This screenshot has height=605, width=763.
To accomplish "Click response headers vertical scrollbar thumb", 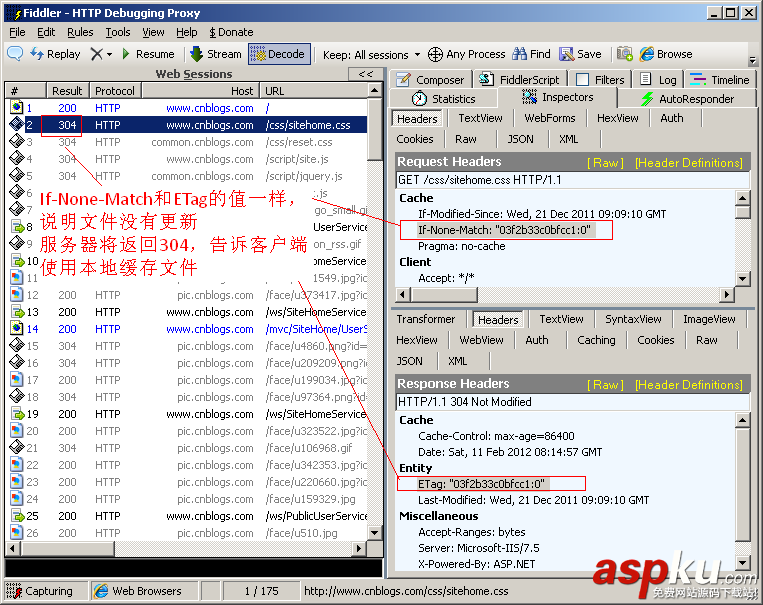I will [x=743, y=485].
